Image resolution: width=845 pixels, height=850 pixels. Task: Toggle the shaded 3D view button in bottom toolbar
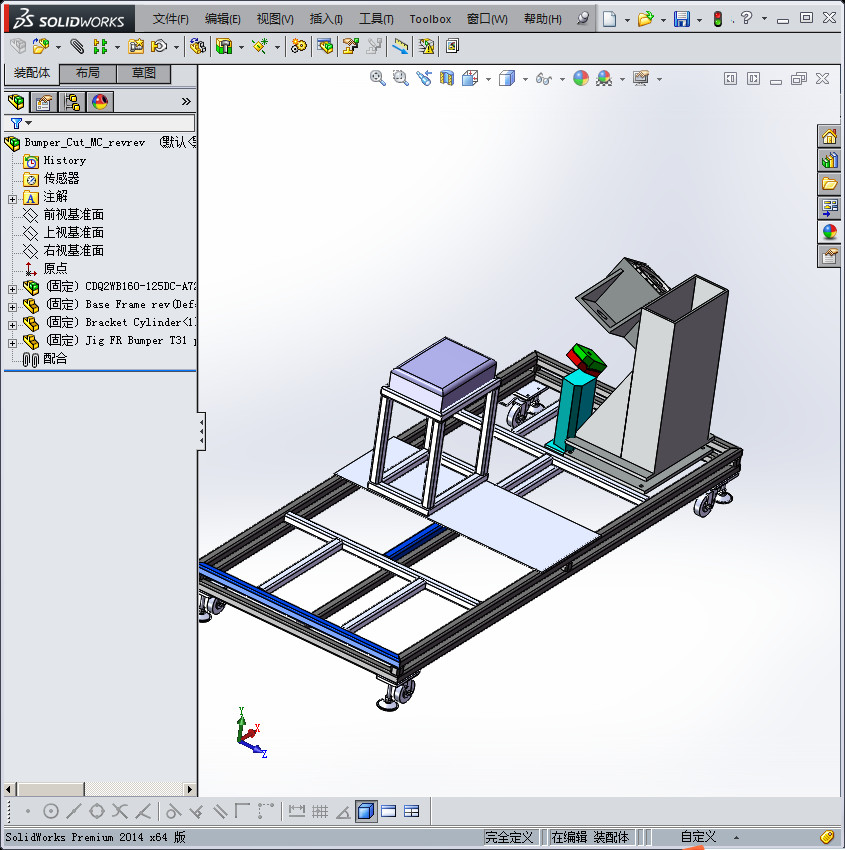(366, 811)
